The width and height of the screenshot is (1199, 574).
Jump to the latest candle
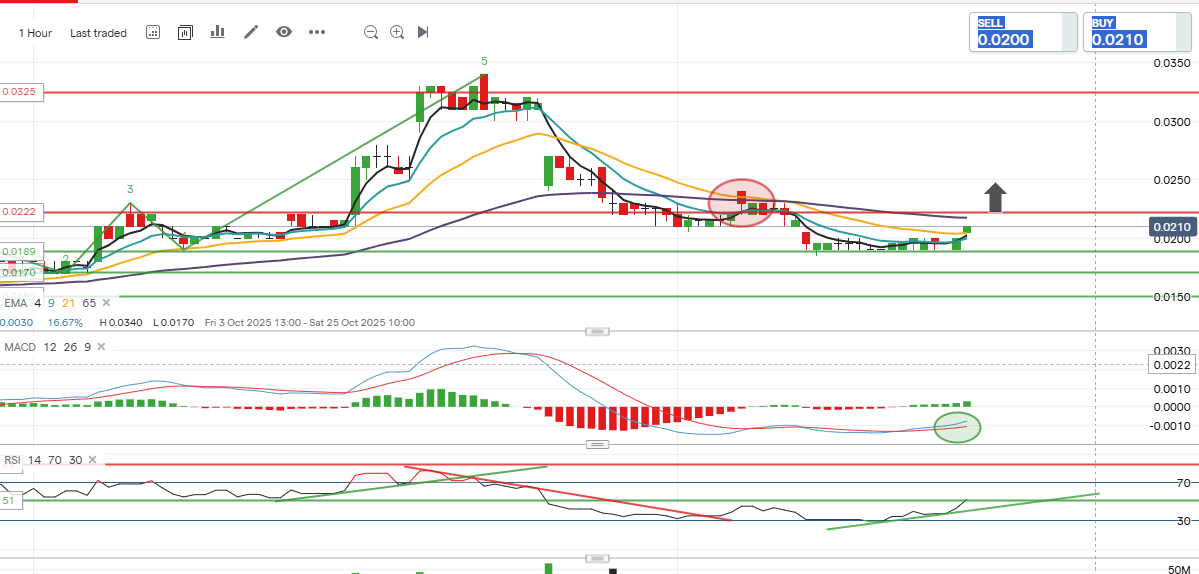423,32
